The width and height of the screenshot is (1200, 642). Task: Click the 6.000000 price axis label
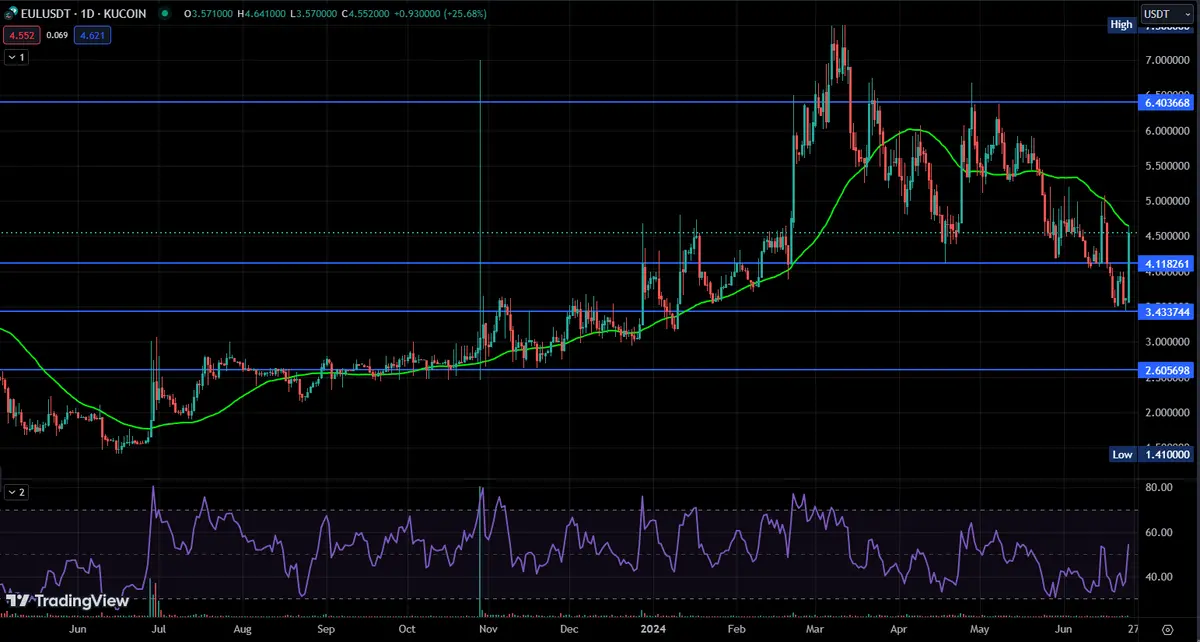coord(1166,131)
